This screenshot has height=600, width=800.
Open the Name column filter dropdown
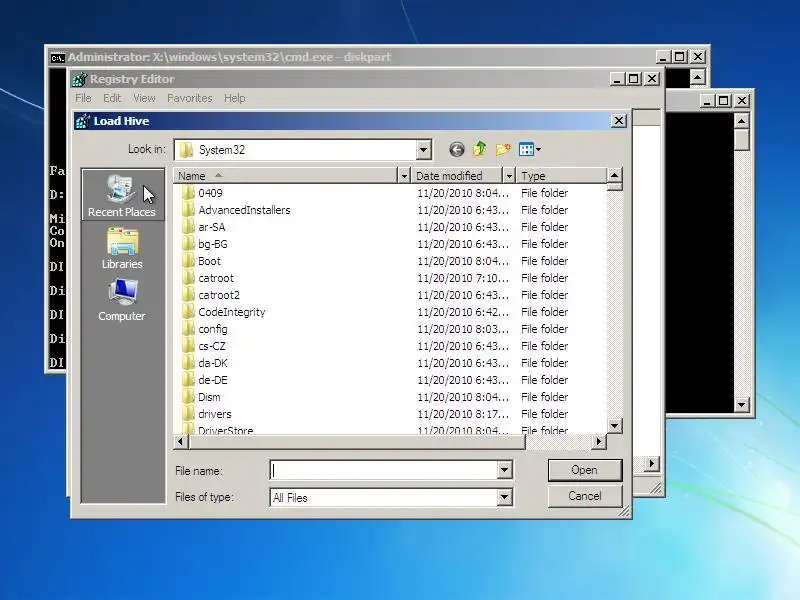point(404,176)
